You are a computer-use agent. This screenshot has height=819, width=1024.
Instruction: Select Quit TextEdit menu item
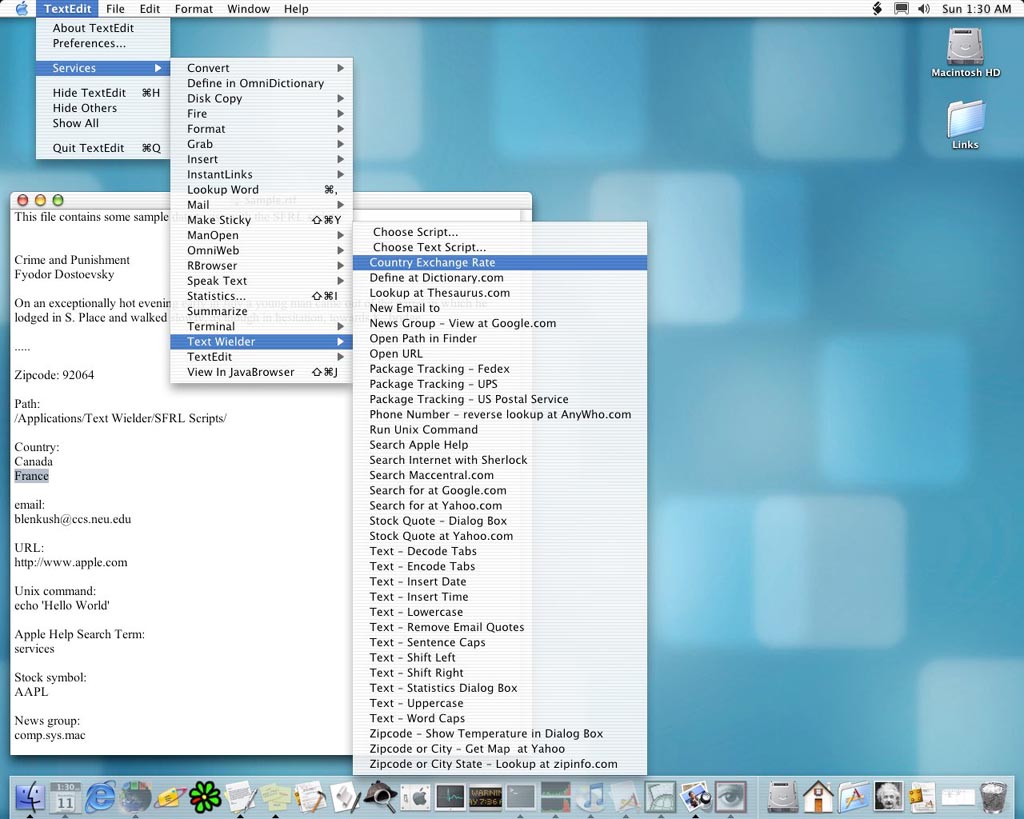pyautogui.click(x=103, y=148)
